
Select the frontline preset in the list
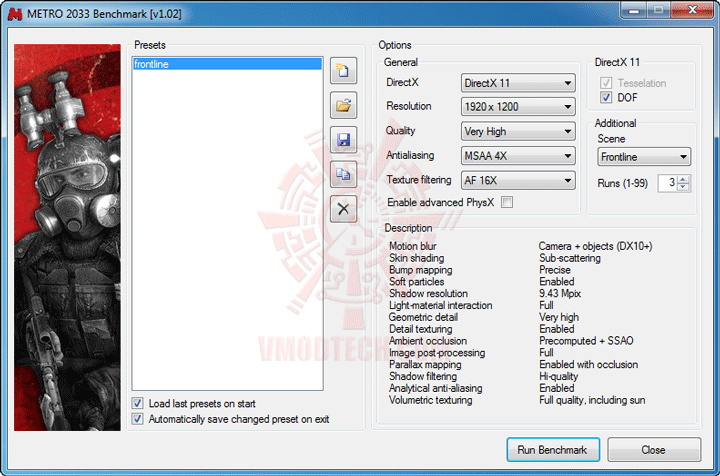click(x=227, y=64)
